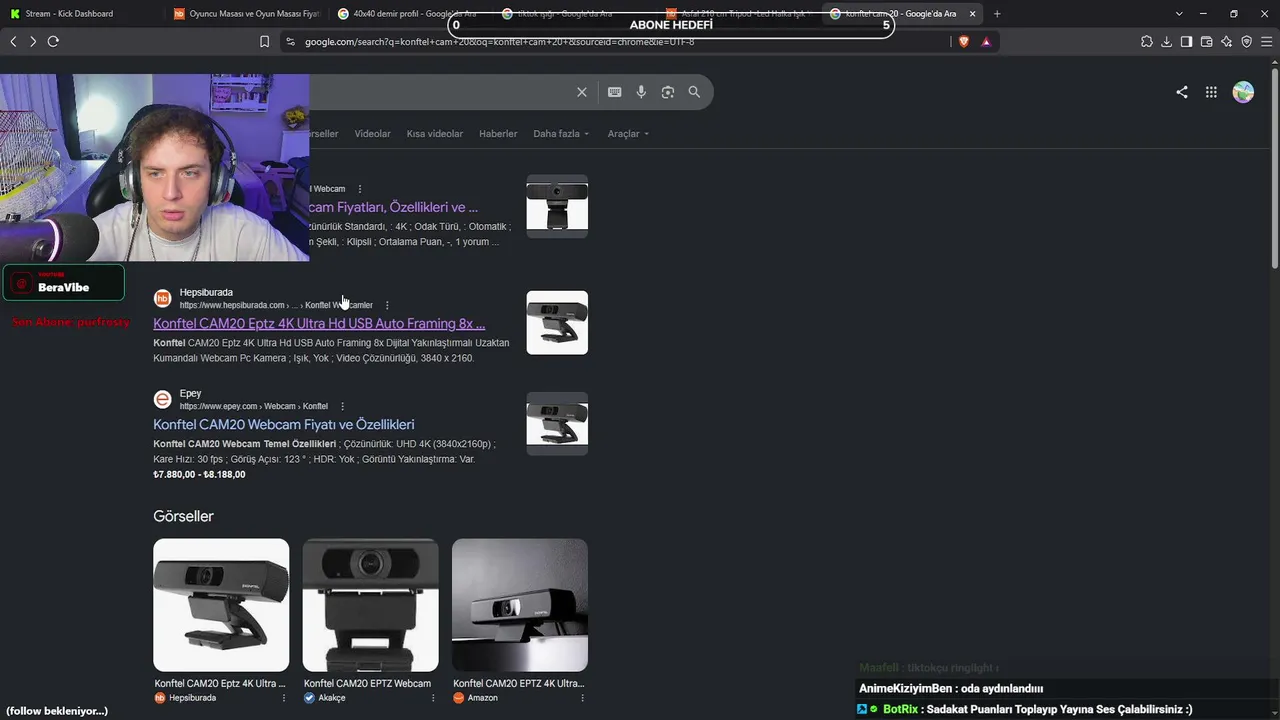Open Konftel CAM20 Webcam Fiyatı ve Özellikleri link

click(284, 424)
